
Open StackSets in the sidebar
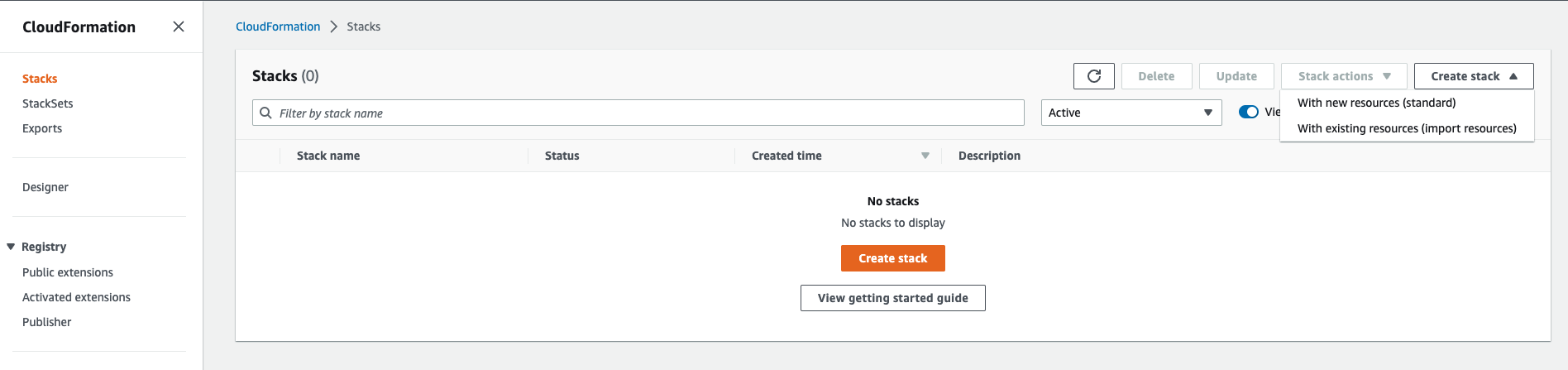point(48,103)
